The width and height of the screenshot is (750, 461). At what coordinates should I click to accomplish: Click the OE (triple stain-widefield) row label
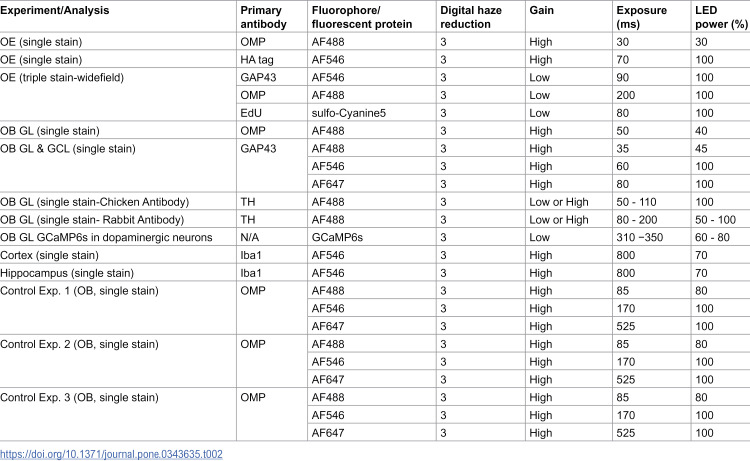62,77
